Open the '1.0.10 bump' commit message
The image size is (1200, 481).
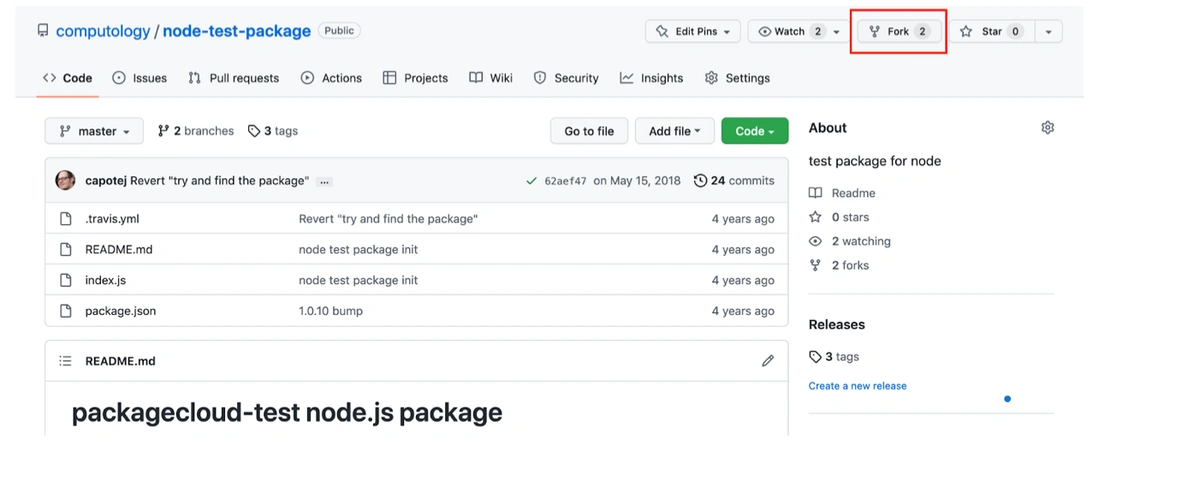coord(331,311)
